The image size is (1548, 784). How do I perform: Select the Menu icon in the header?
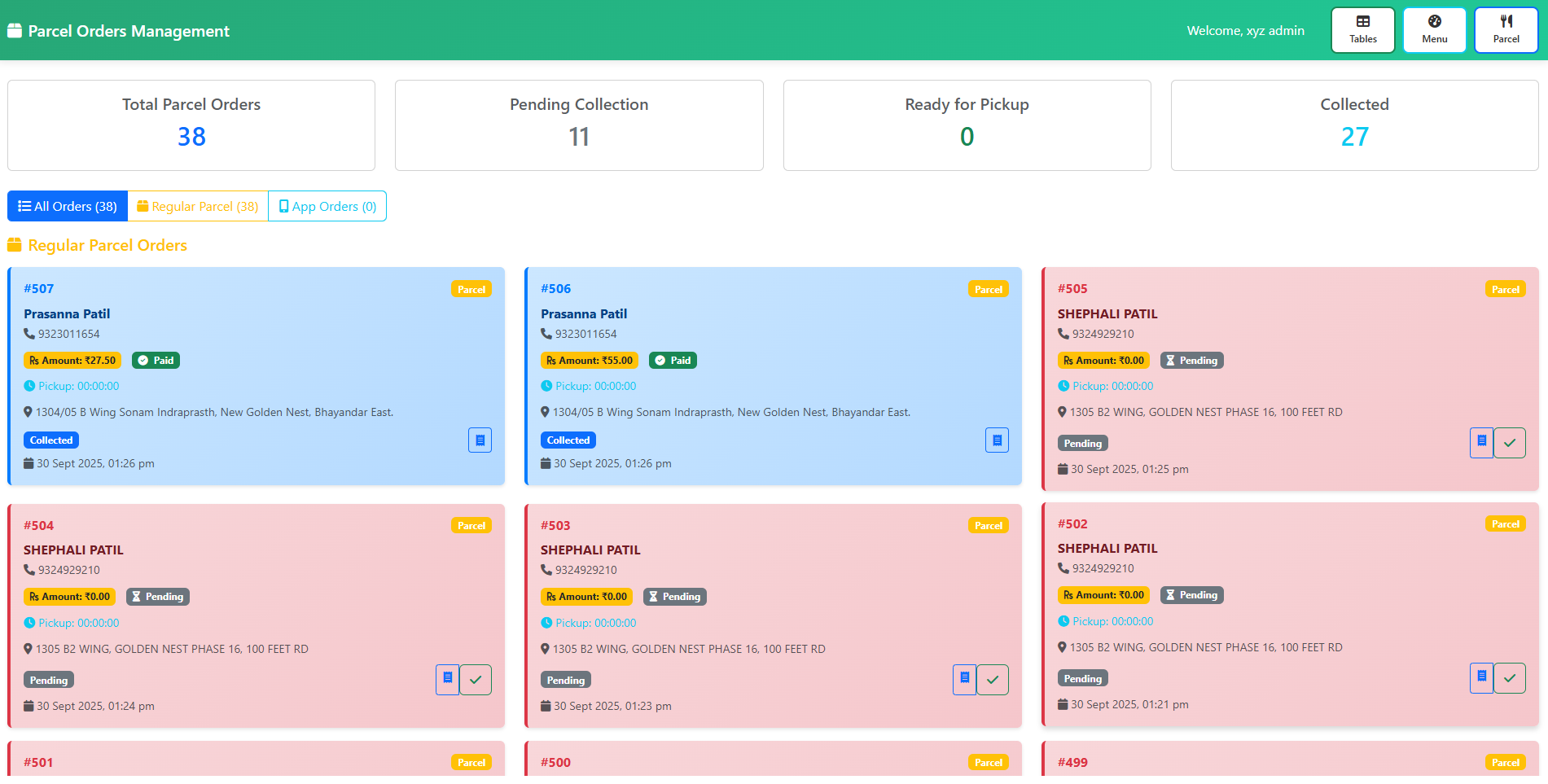point(1433,29)
